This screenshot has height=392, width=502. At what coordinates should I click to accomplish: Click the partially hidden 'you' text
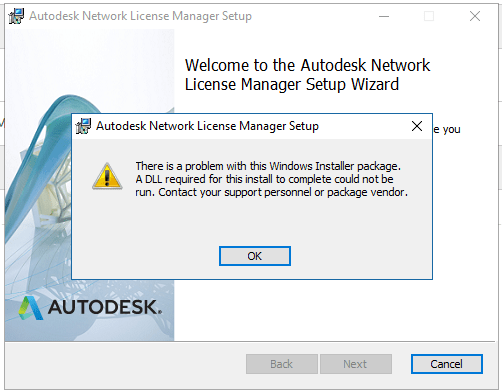452,129
